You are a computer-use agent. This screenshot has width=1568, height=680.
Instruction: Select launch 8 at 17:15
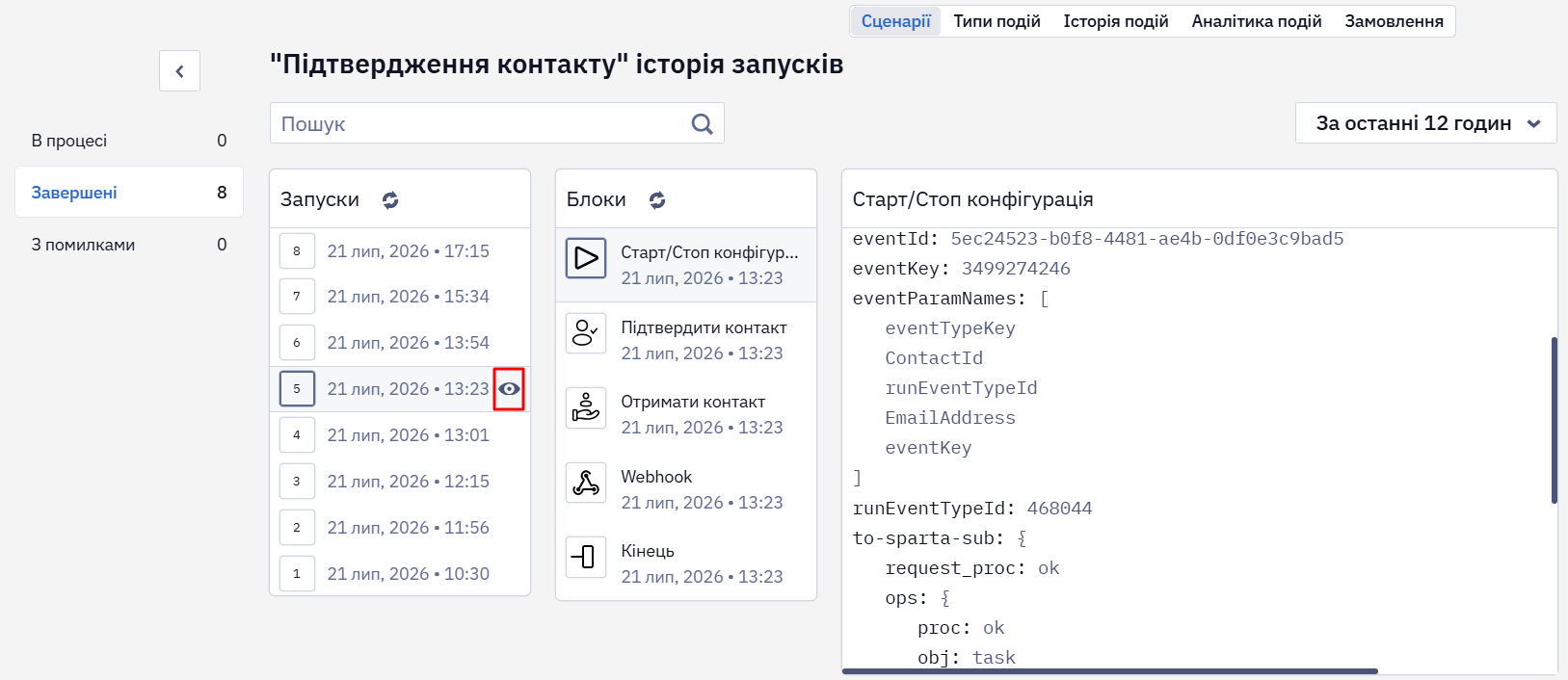[400, 251]
